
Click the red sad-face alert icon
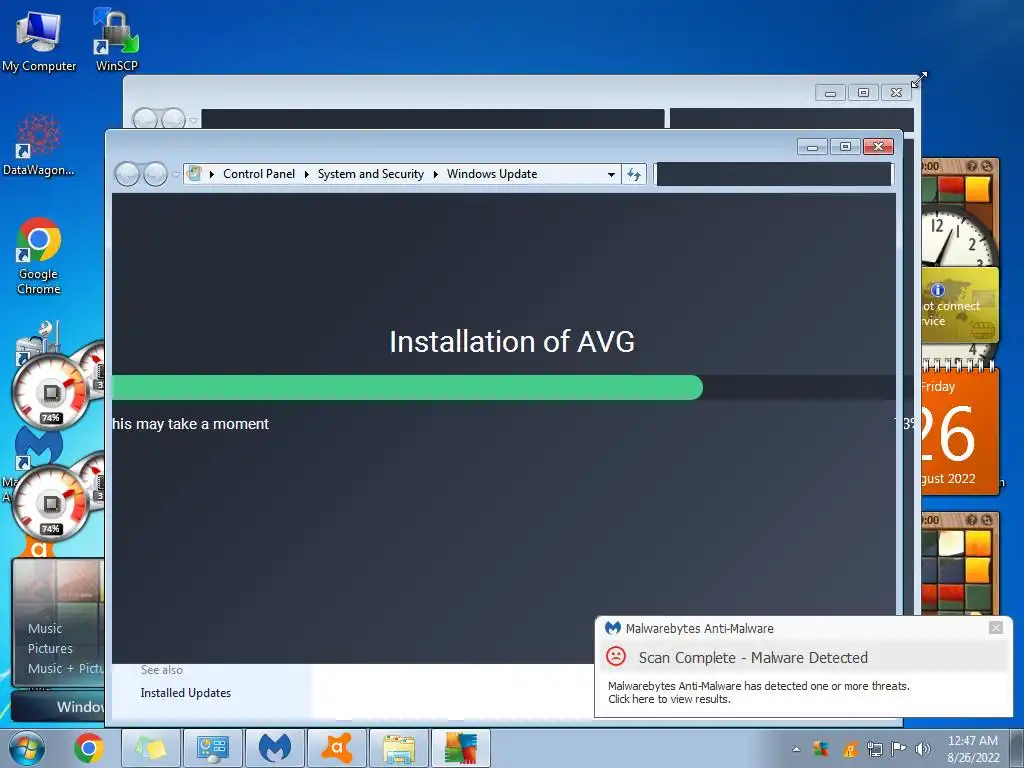[616, 656]
